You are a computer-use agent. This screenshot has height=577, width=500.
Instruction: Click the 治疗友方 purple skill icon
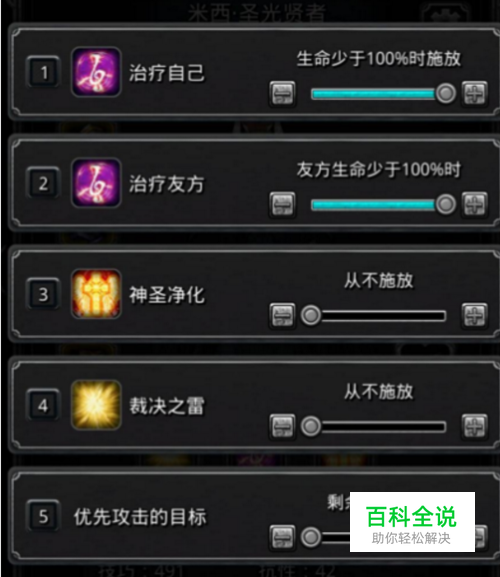96,183
